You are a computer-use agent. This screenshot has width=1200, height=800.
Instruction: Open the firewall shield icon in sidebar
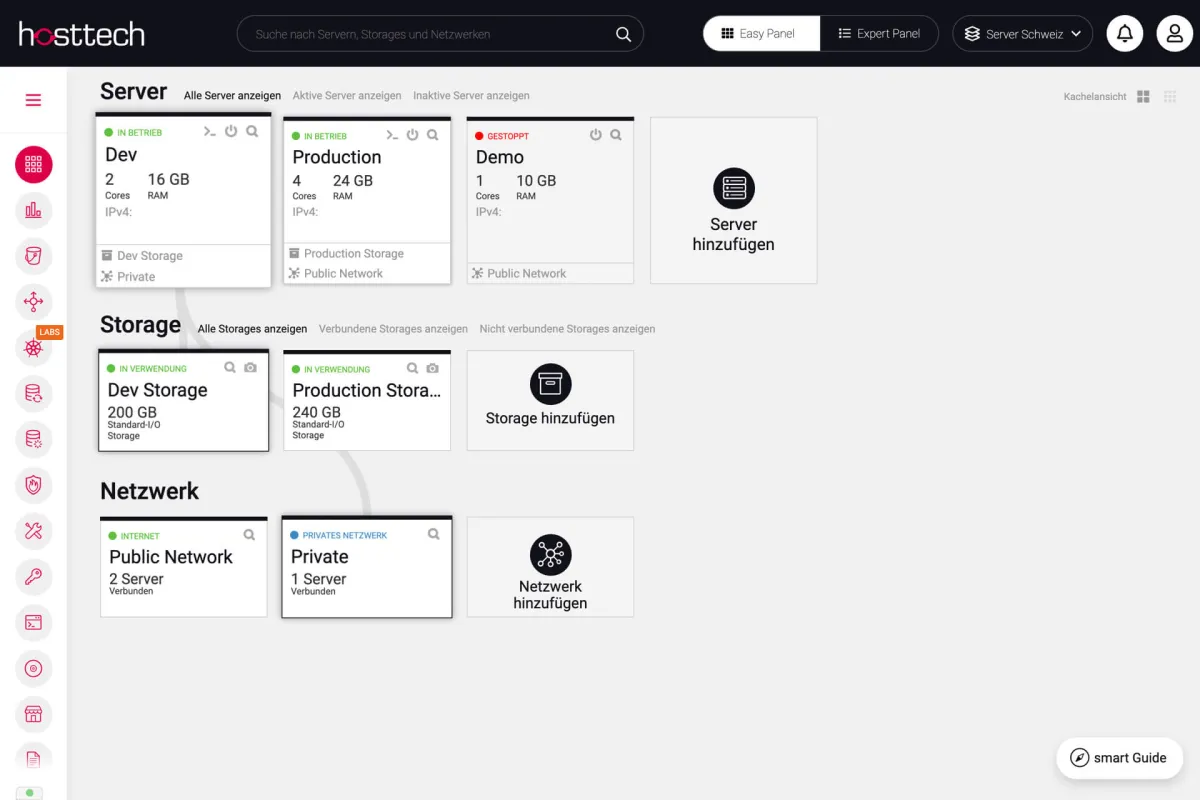click(33, 486)
